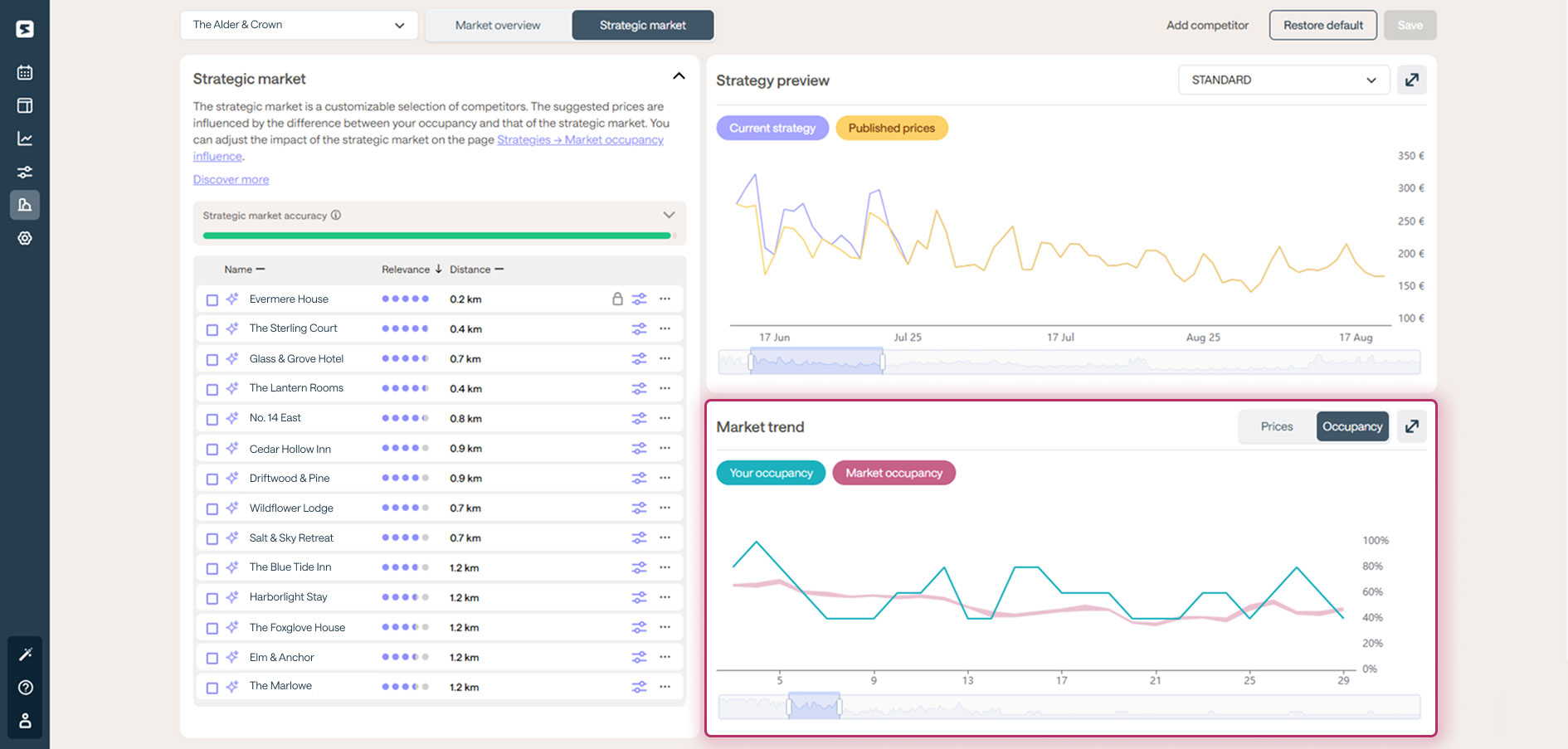Click the lock icon on Evermere House

coord(617,299)
